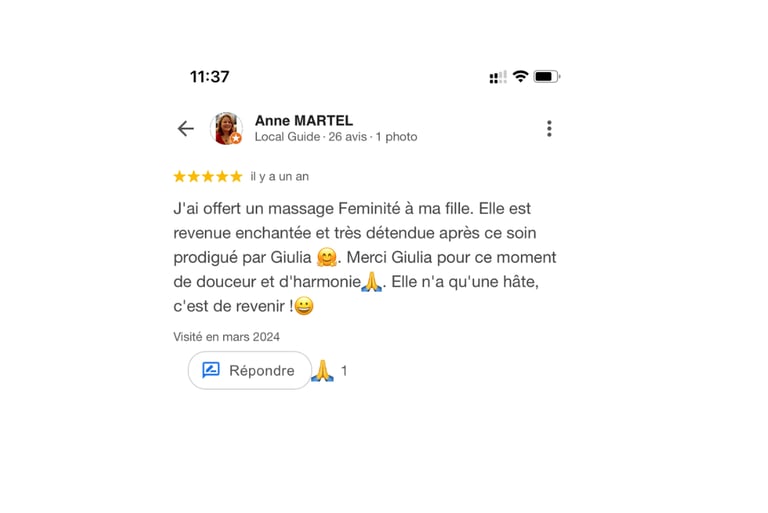This screenshot has height=513, width=768.
Task: Click the orange Local Guide star badge
Action: pos(236,138)
